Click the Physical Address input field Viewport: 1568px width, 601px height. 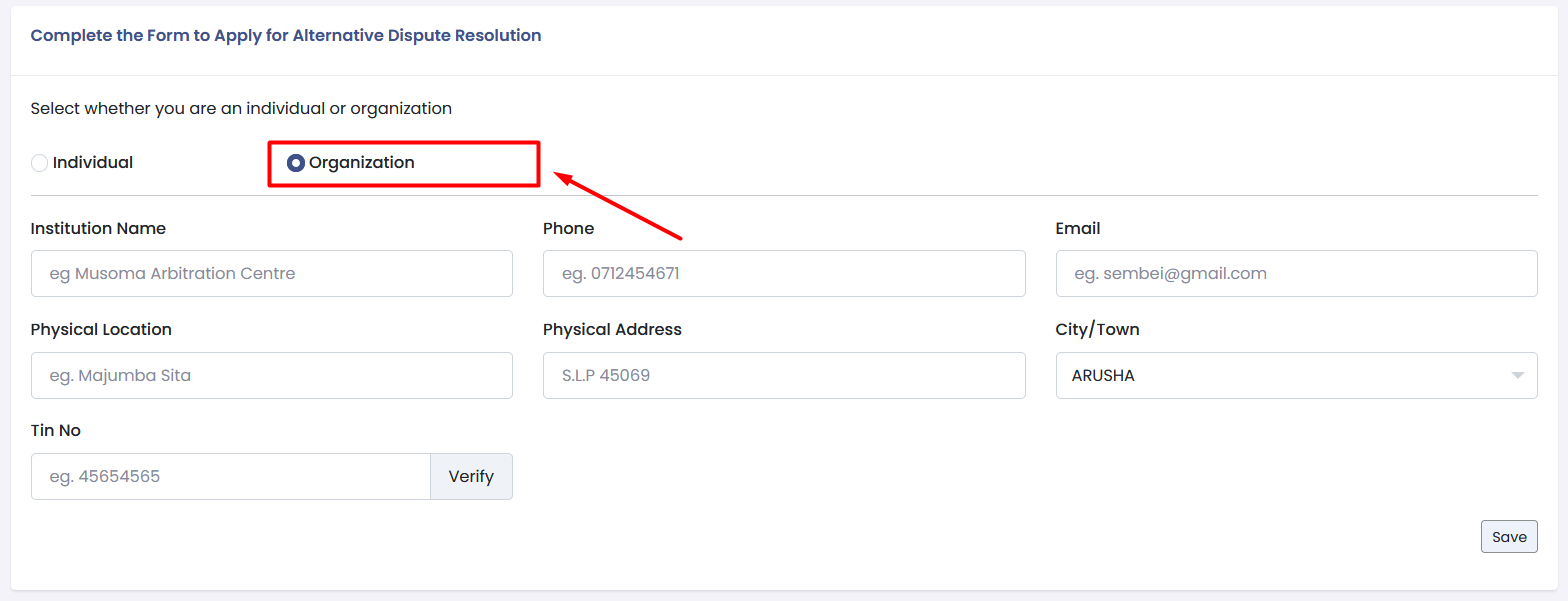pyautogui.click(x=783, y=375)
